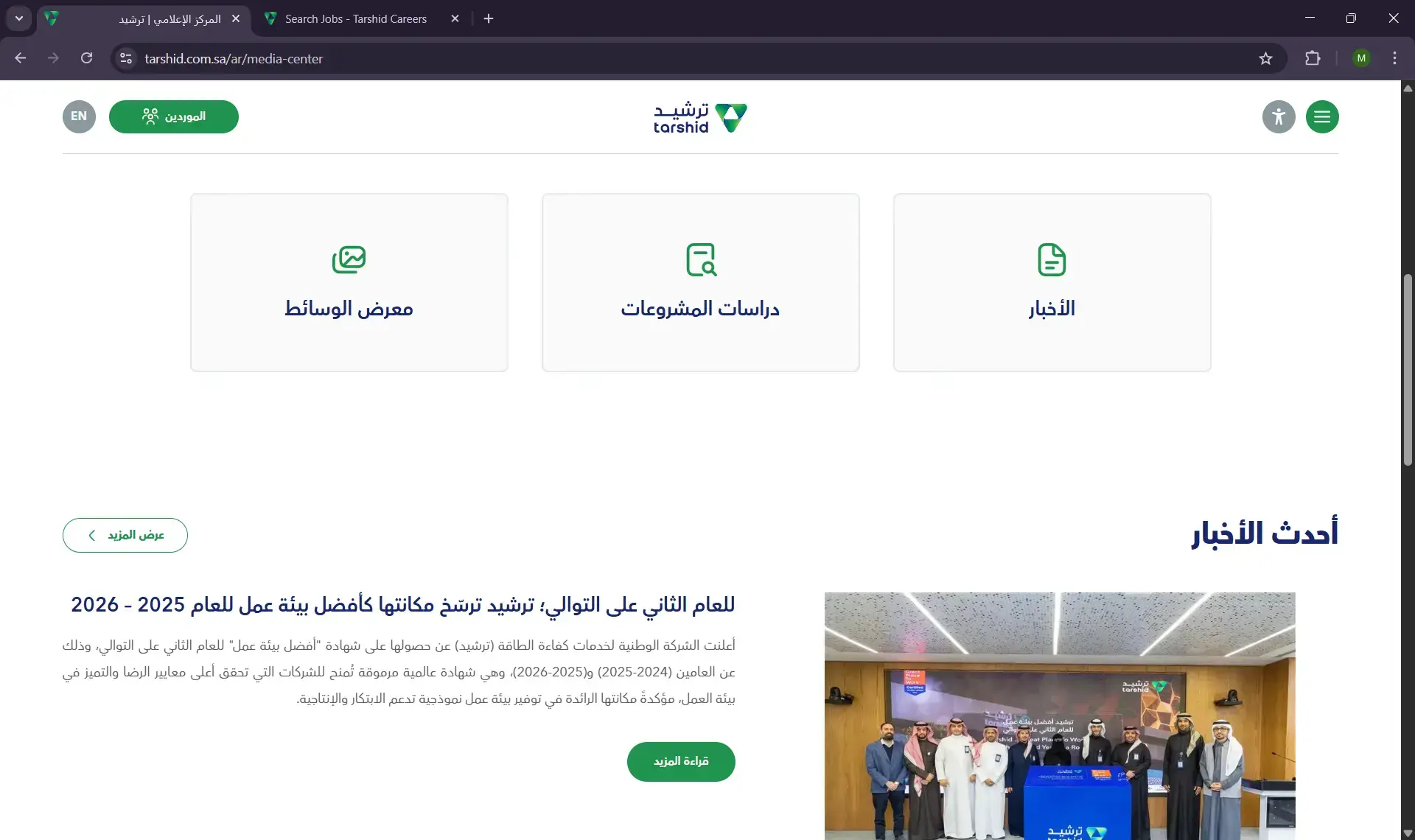Bookmark this page with the star icon
The width and height of the screenshot is (1415, 840).
[x=1265, y=58]
